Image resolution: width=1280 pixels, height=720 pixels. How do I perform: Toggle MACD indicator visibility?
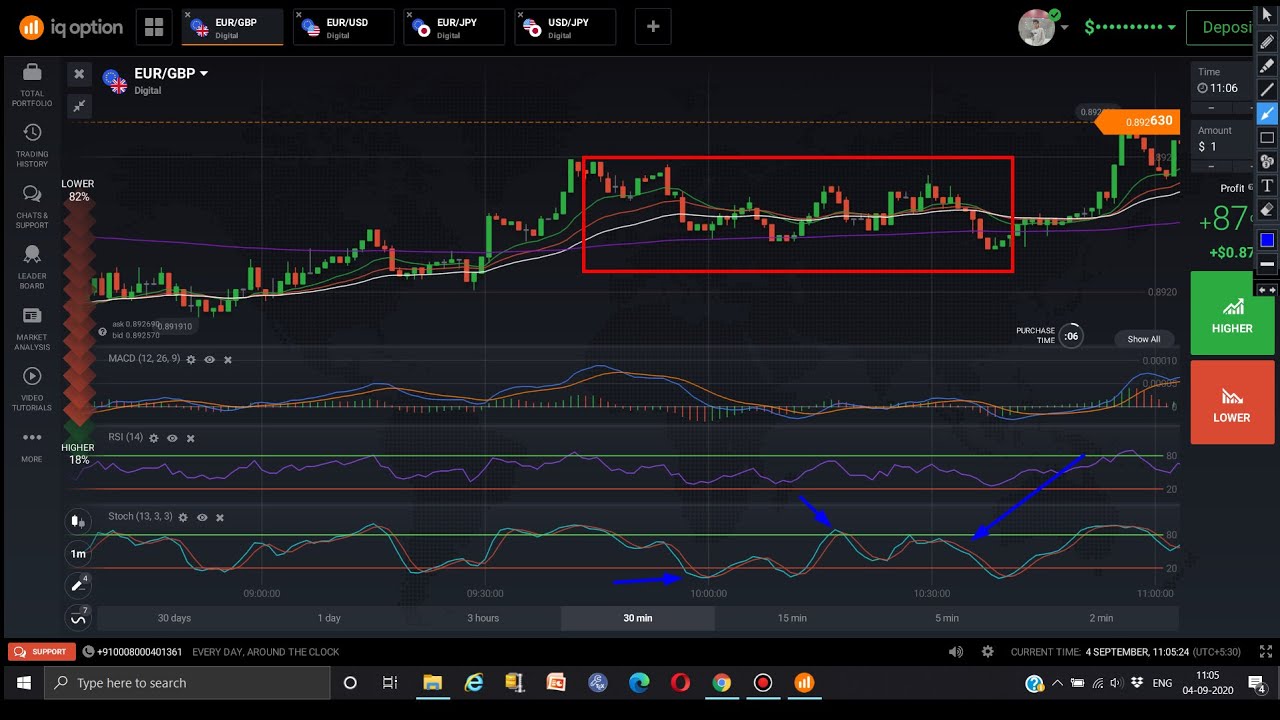point(210,359)
